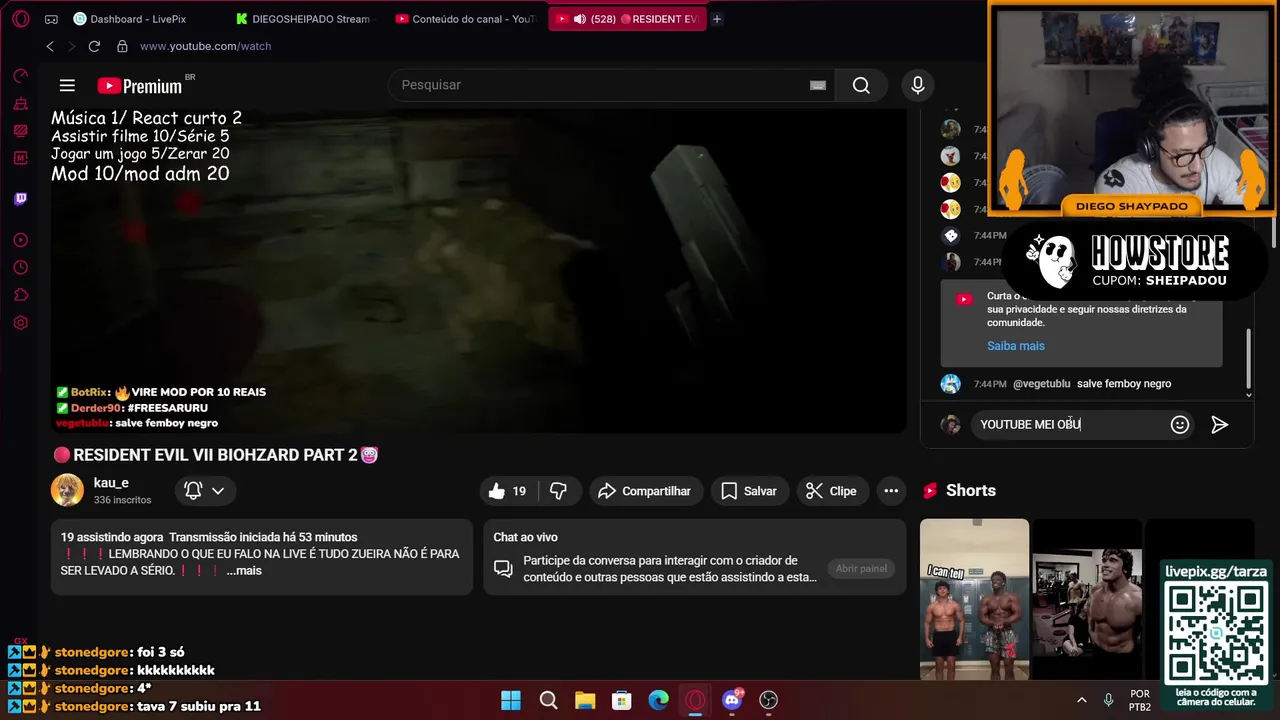Click the address bar URL

click(205, 46)
